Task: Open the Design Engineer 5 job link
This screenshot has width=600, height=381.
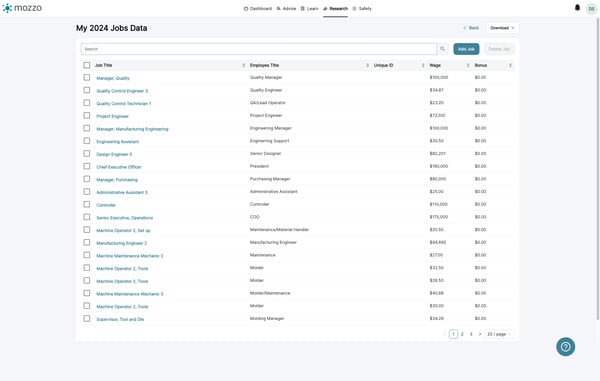Action: click(114, 154)
